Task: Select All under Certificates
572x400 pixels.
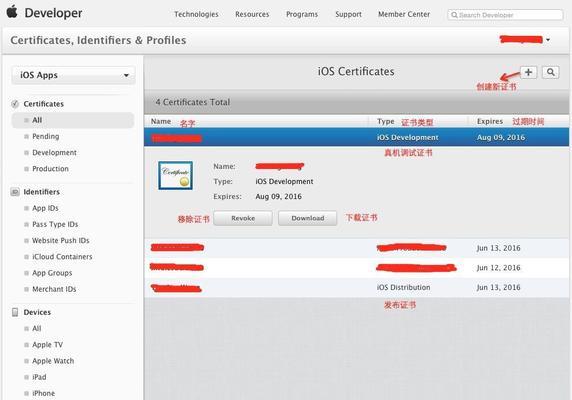Action: [73, 120]
